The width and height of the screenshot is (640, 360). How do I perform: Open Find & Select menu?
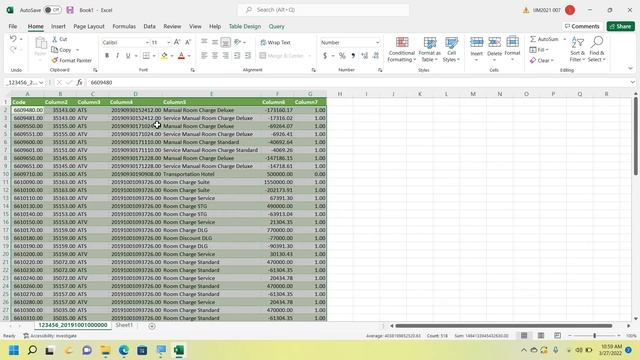point(597,49)
